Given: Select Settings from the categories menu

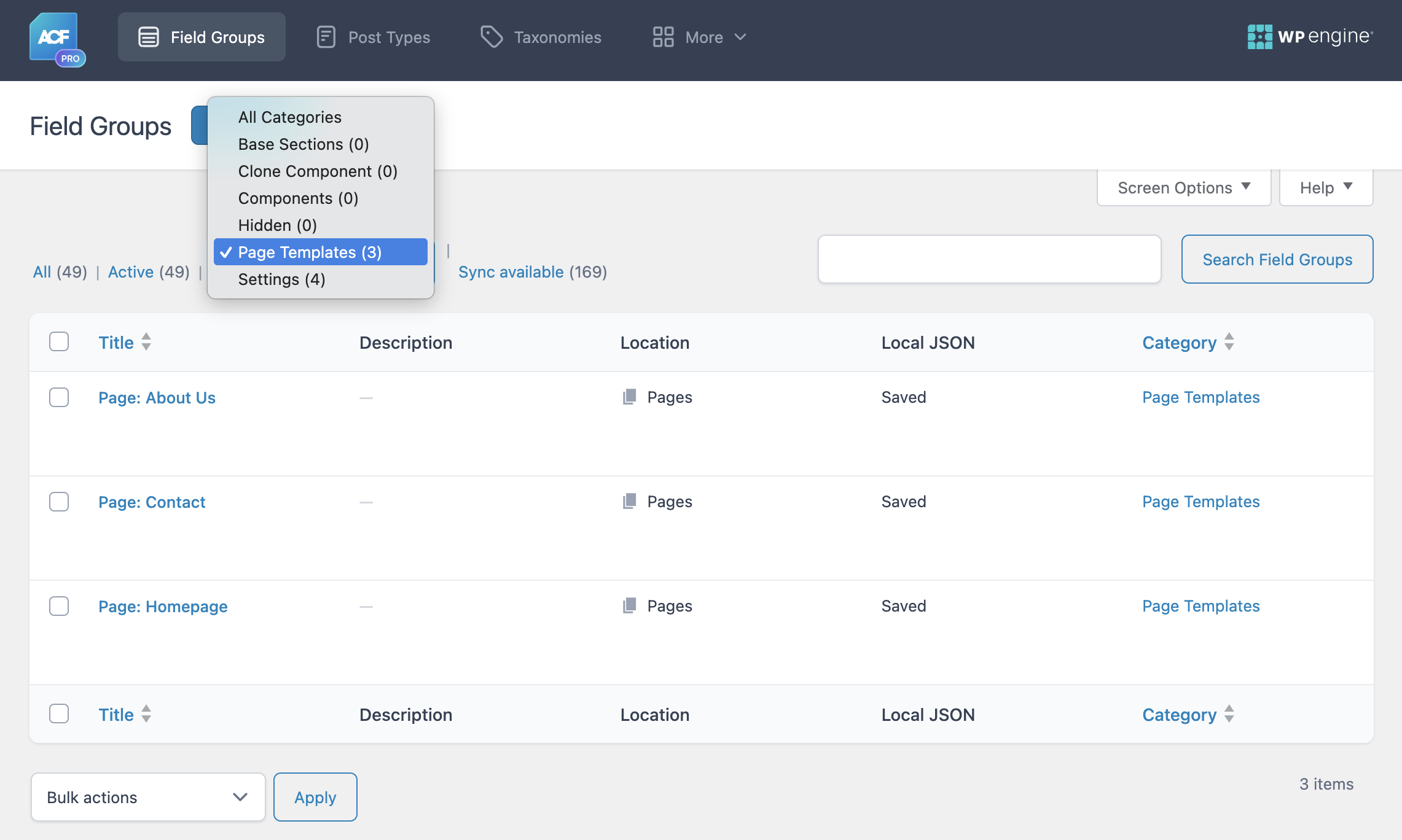Looking at the screenshot, I should [x=282, y=279].
